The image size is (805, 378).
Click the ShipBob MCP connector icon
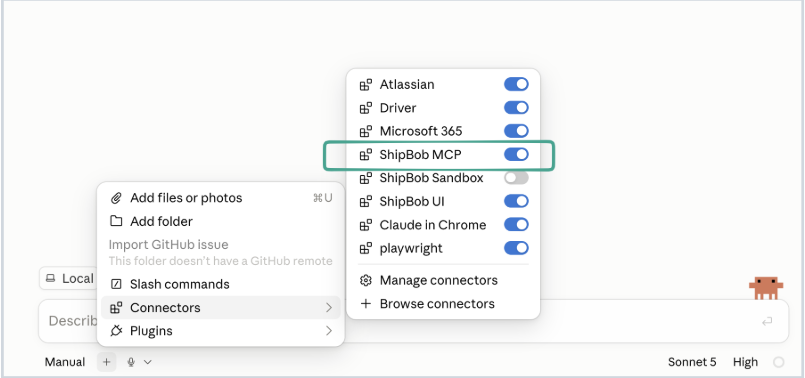[x=366, y=155]
